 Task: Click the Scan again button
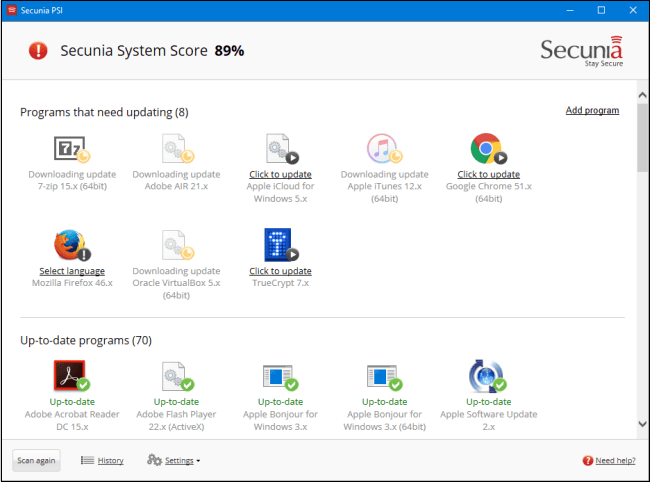point(36,460)
